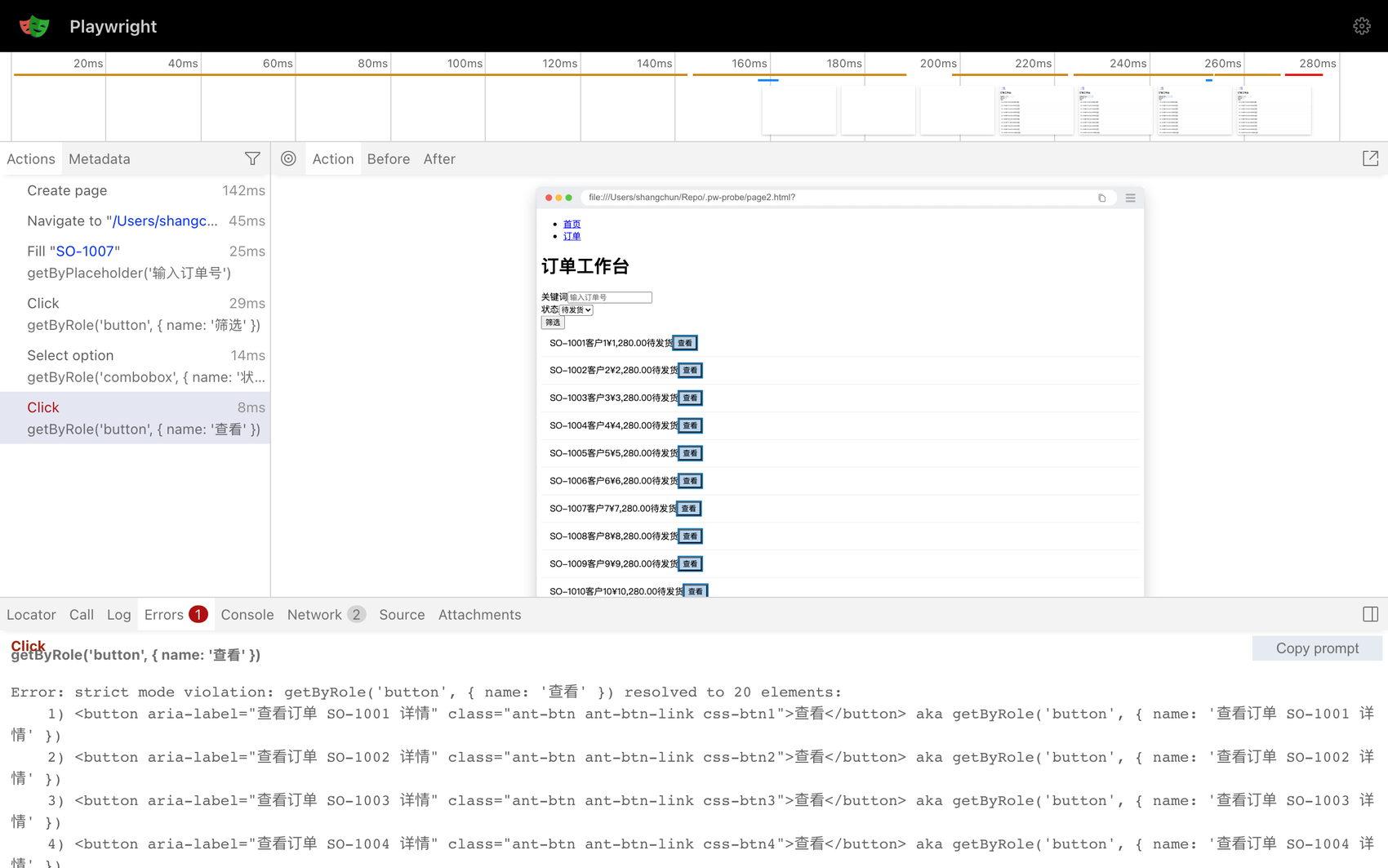Open the actions filter funnel icon
The height and width of the screenshot is (868, 1388).
pos(252,158)
